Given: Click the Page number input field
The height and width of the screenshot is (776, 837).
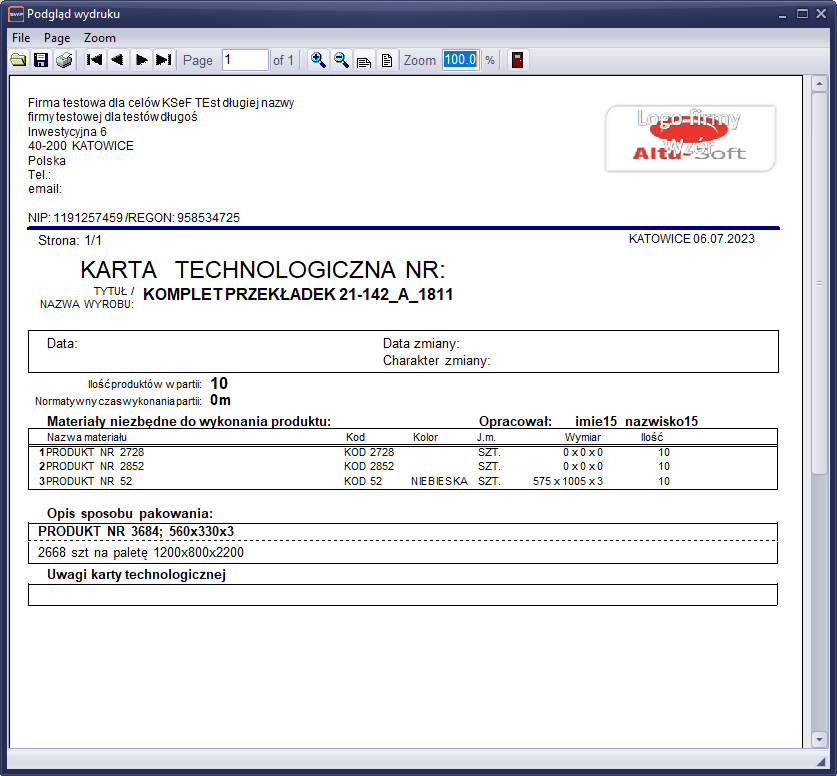Looking at the screenshot, I should (x=244, y=60).
